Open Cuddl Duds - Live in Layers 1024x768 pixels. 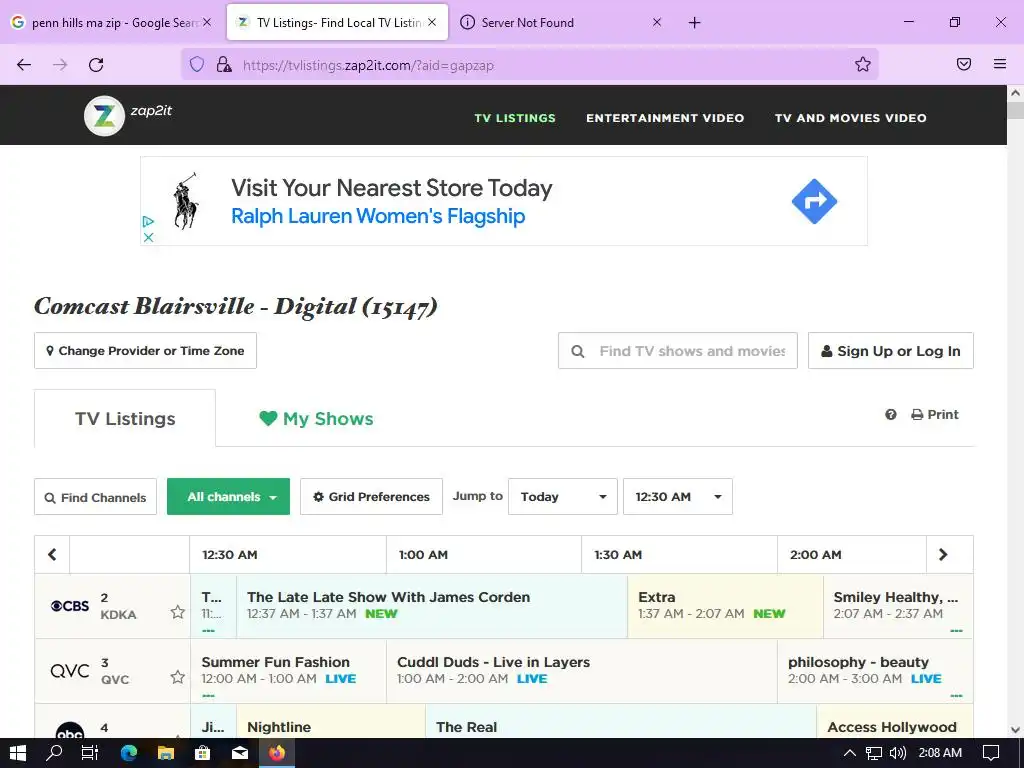[582, 671]
